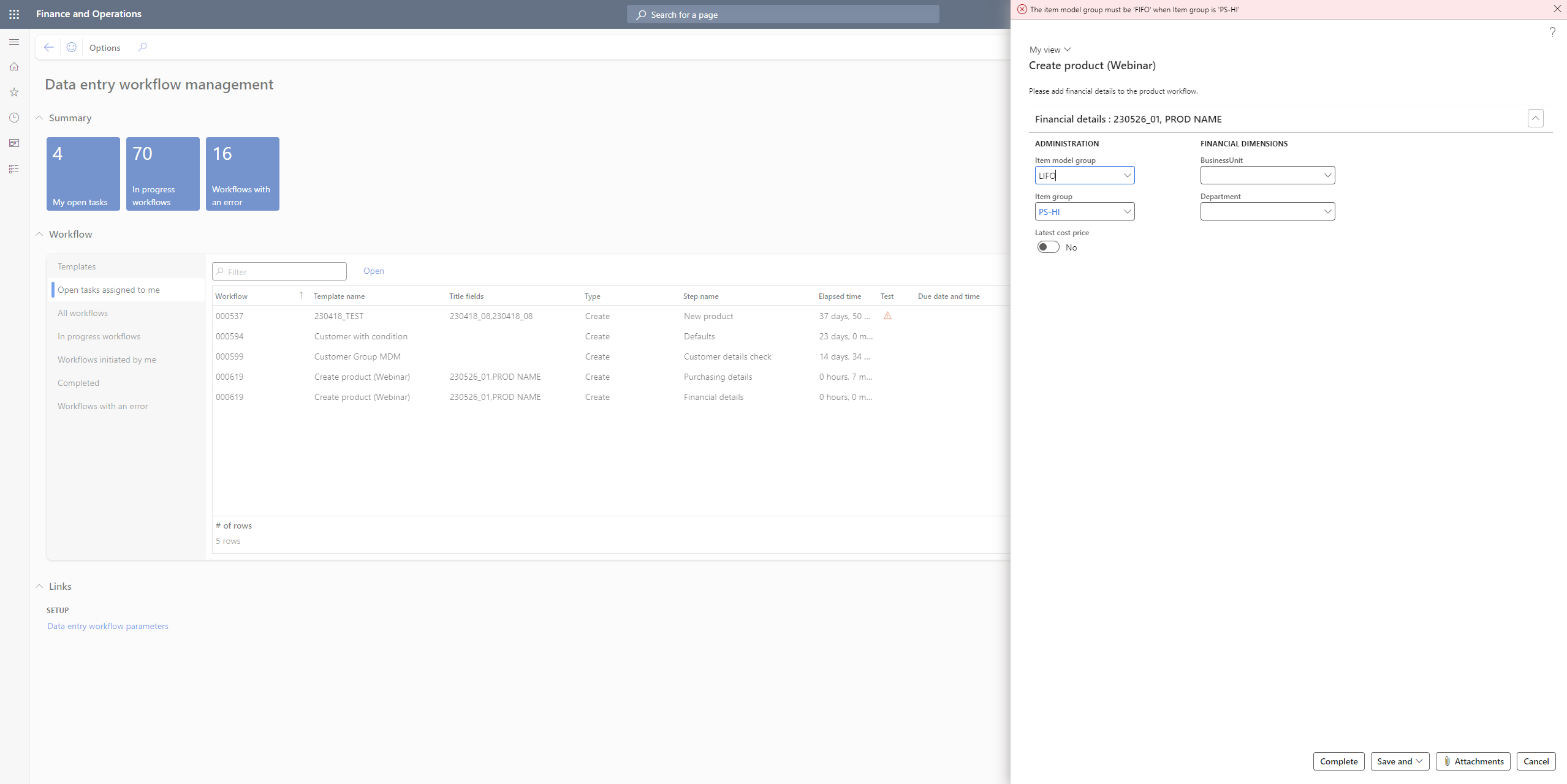Click the Cancel button
This screenshot has width=1567, height=784.
click(1536, 761)
